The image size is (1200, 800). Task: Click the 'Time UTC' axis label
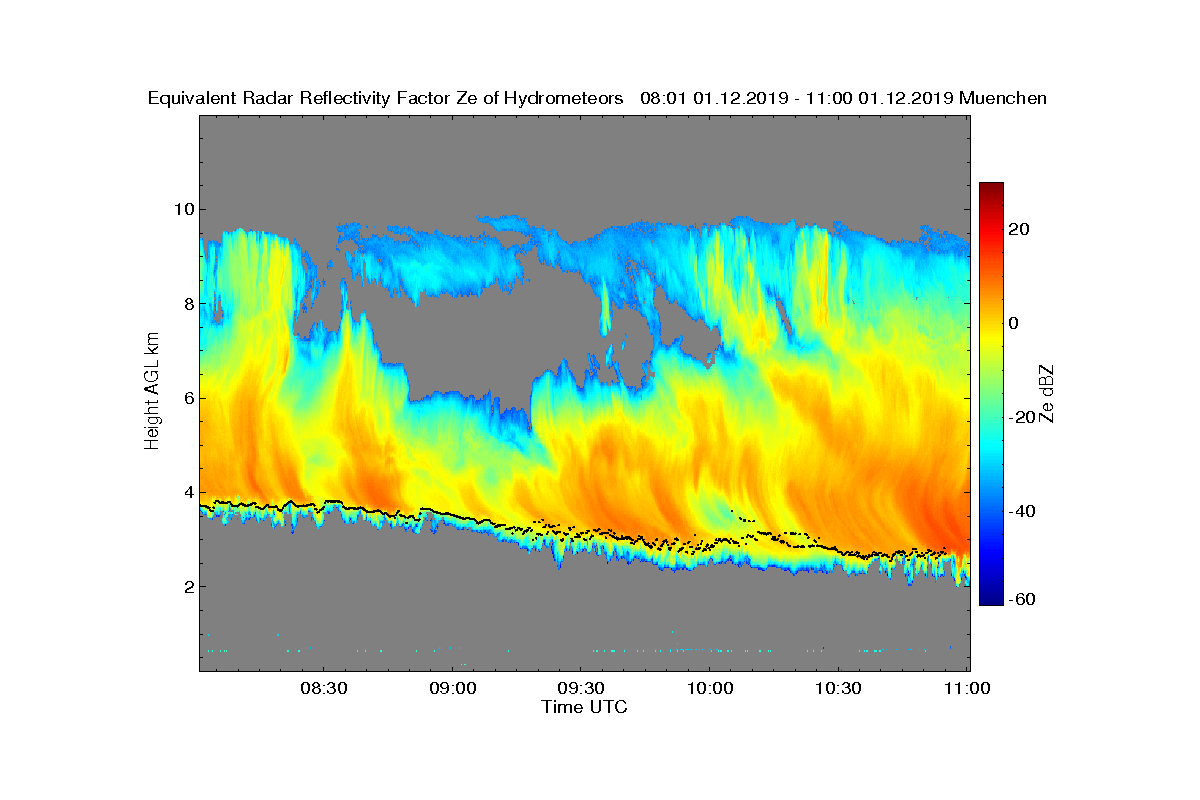tap(585, 707)
